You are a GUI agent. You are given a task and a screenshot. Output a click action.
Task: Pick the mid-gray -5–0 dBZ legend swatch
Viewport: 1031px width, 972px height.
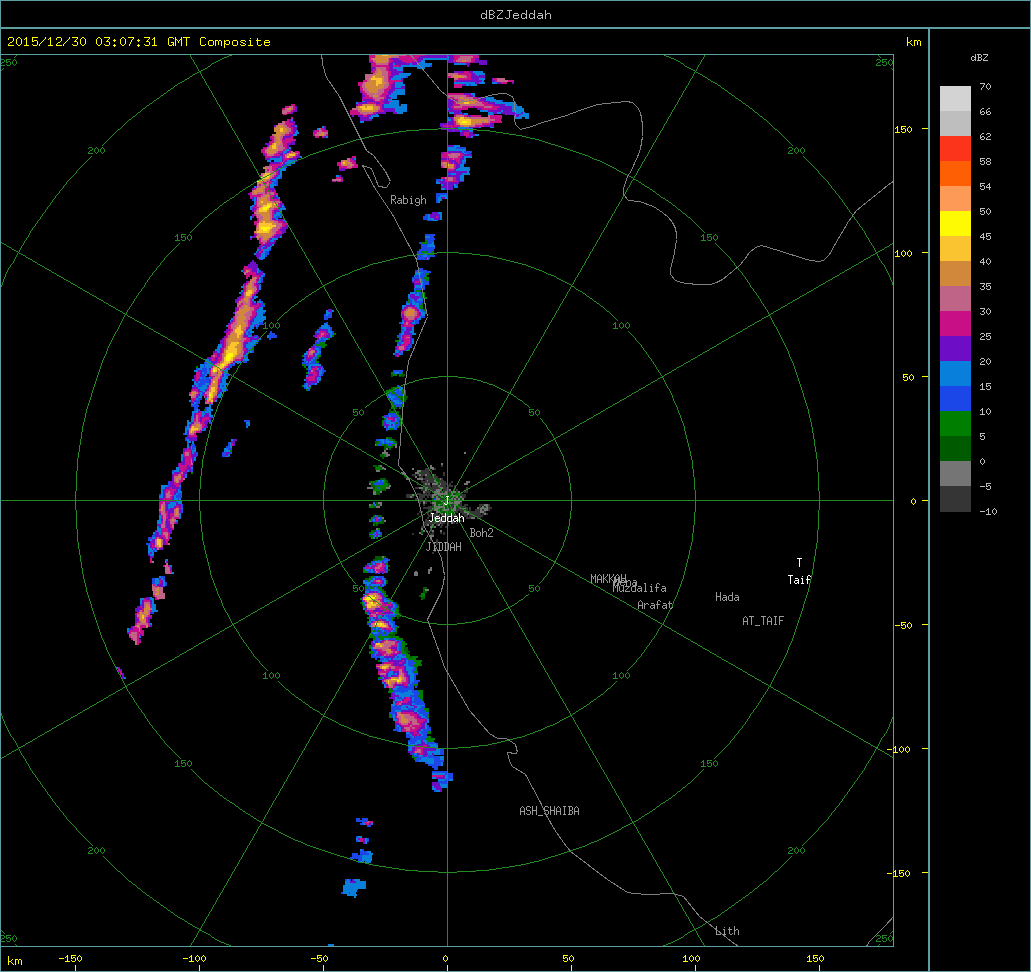point(955,474)
